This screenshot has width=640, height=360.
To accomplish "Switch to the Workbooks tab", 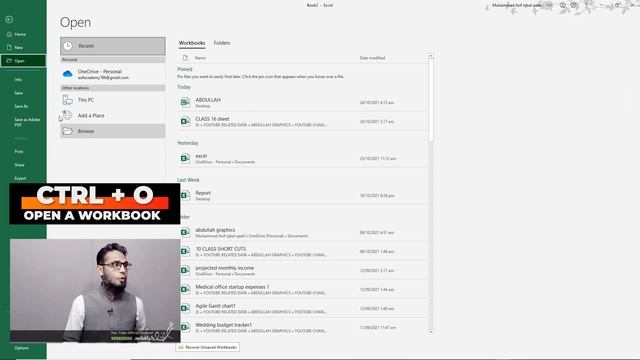I will [192, 43].
